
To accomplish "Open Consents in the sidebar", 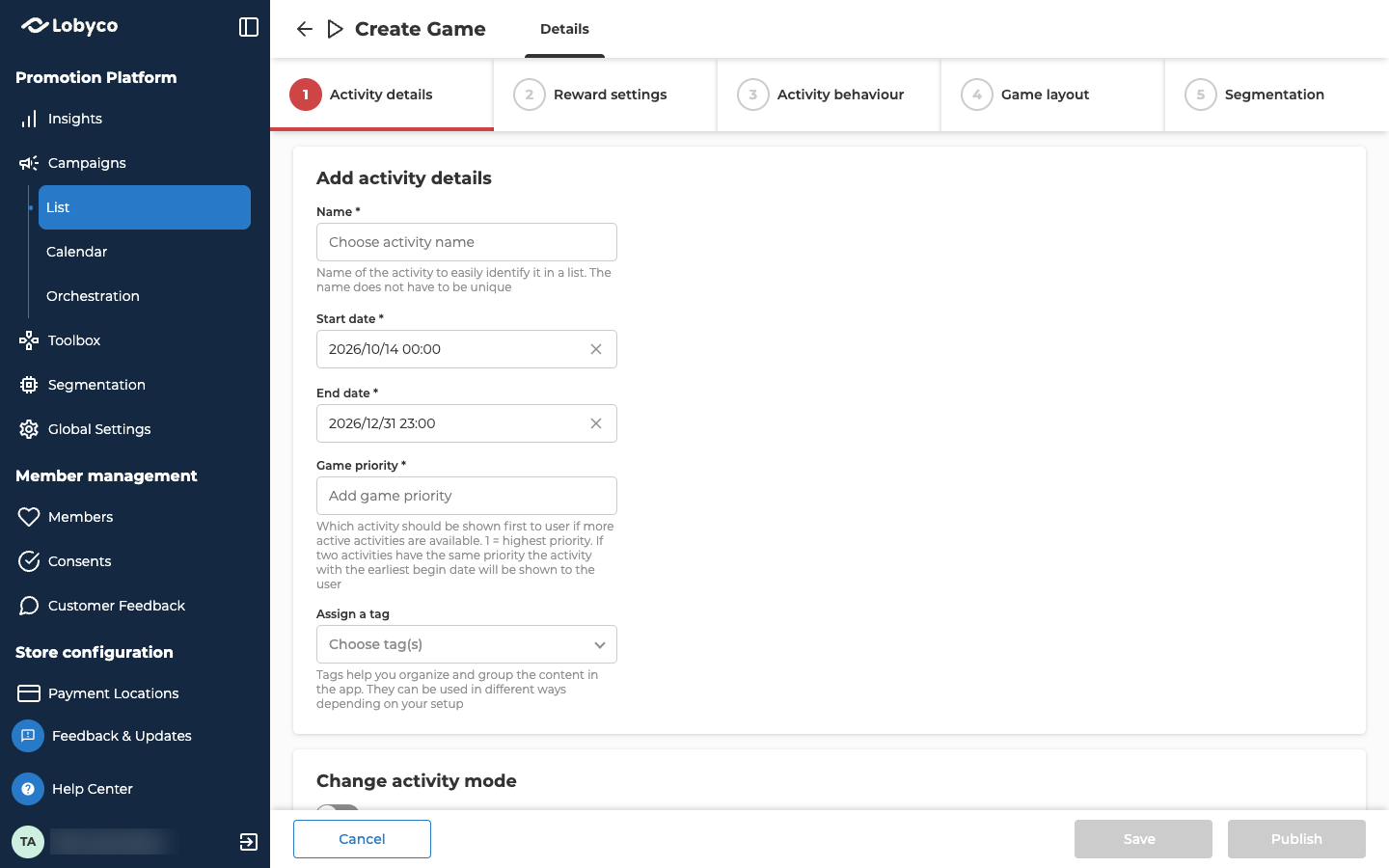I will [x=135, y=561].
